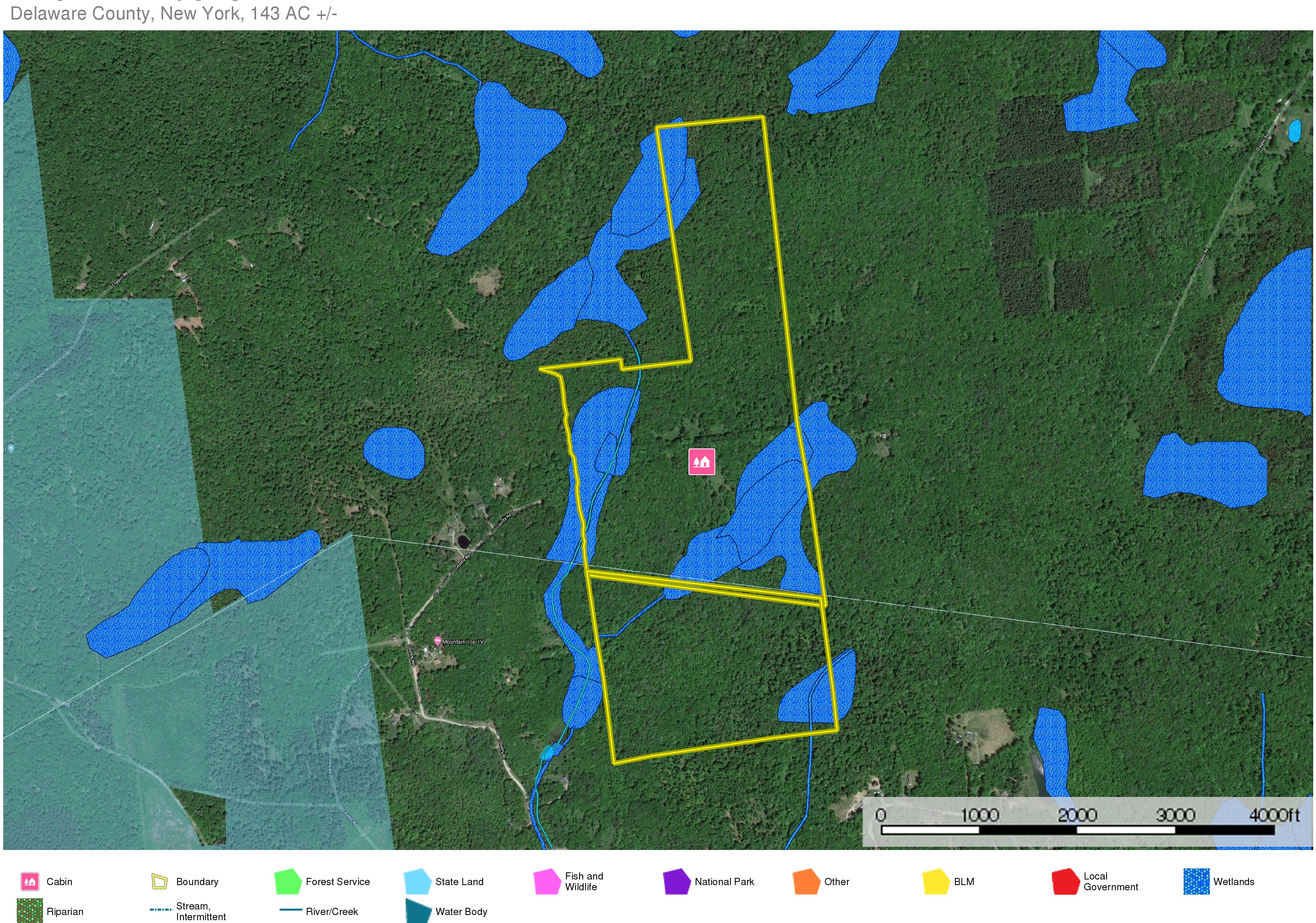Click the map scale bar

coord(1077,830)
